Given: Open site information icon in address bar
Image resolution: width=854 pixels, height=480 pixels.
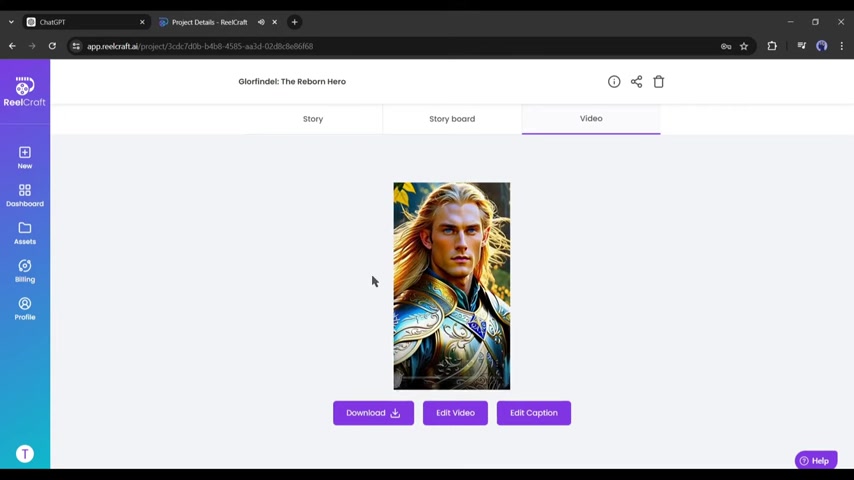Looking at the screenshot, I should [x=76, y=46].
